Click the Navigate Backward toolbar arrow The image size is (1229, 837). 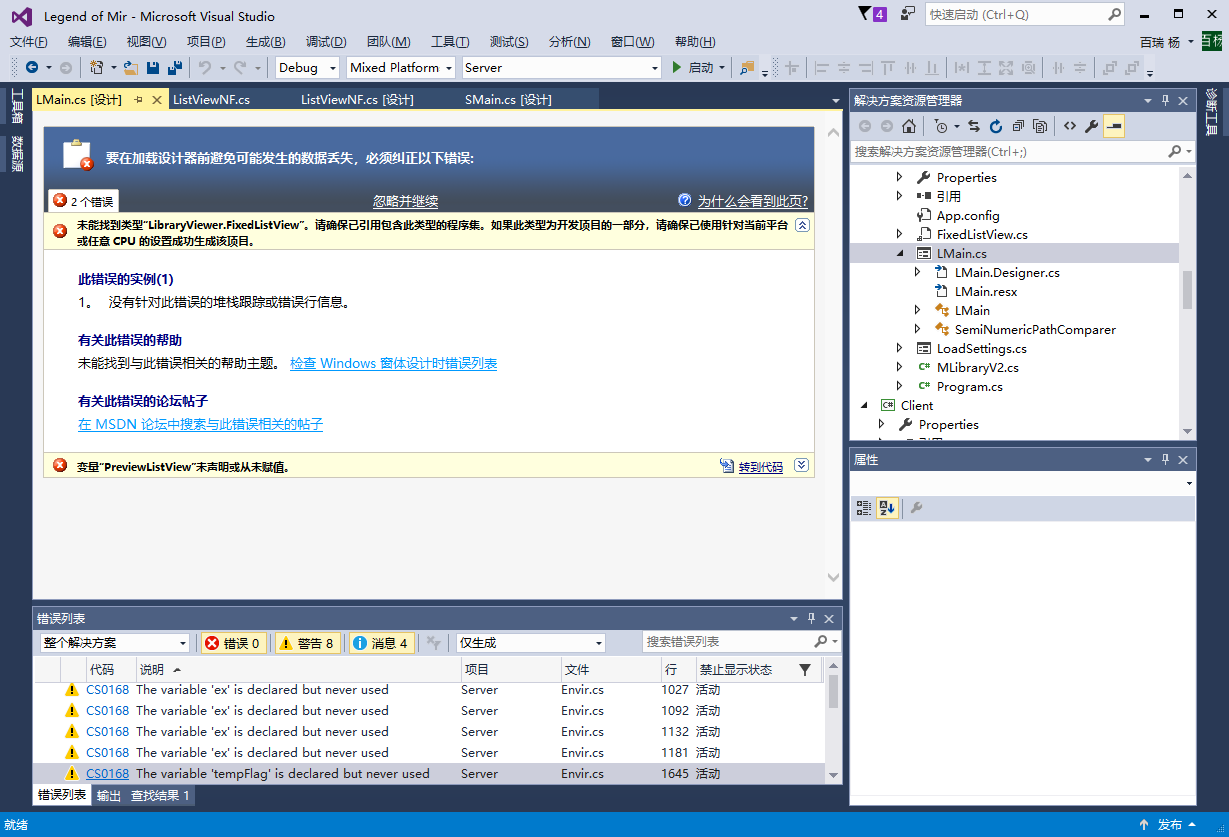tap(32, 67)
